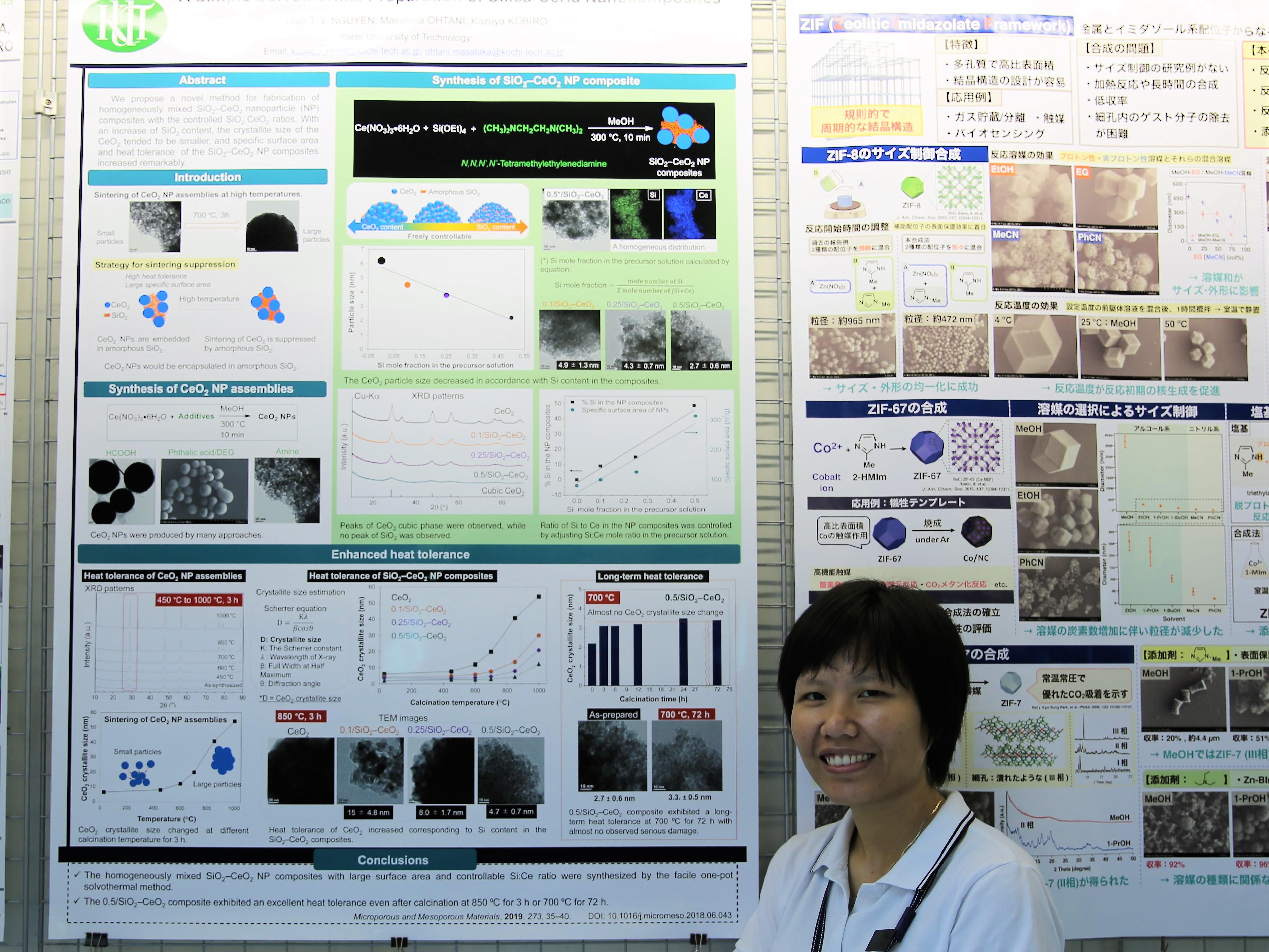Viewport: 1269px width, 952px height.
Task: Click the 'under Ar' arrow label
Action: [932, 539]
